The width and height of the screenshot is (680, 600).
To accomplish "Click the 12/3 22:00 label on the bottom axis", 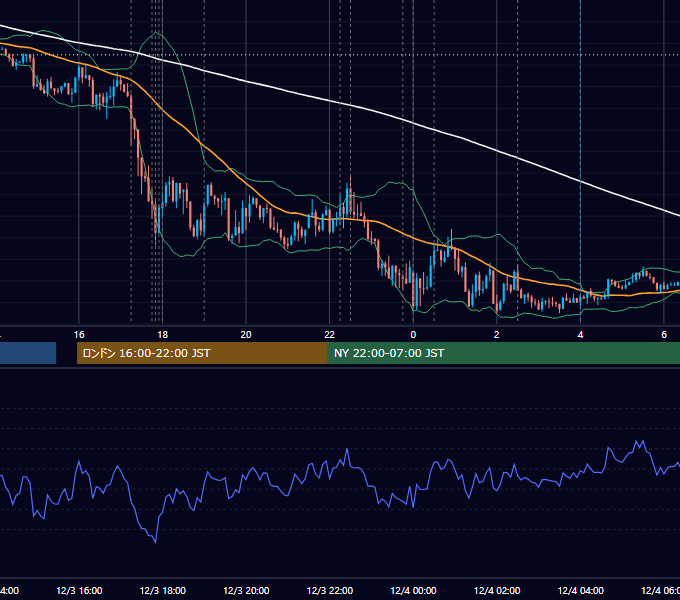I will point(330,590).
